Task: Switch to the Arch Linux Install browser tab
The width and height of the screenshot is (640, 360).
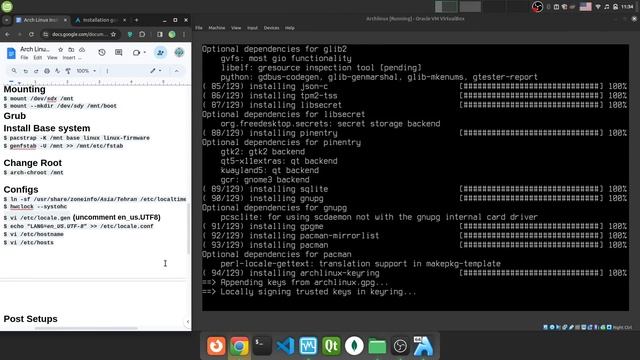Action: (x=41, y=20)
